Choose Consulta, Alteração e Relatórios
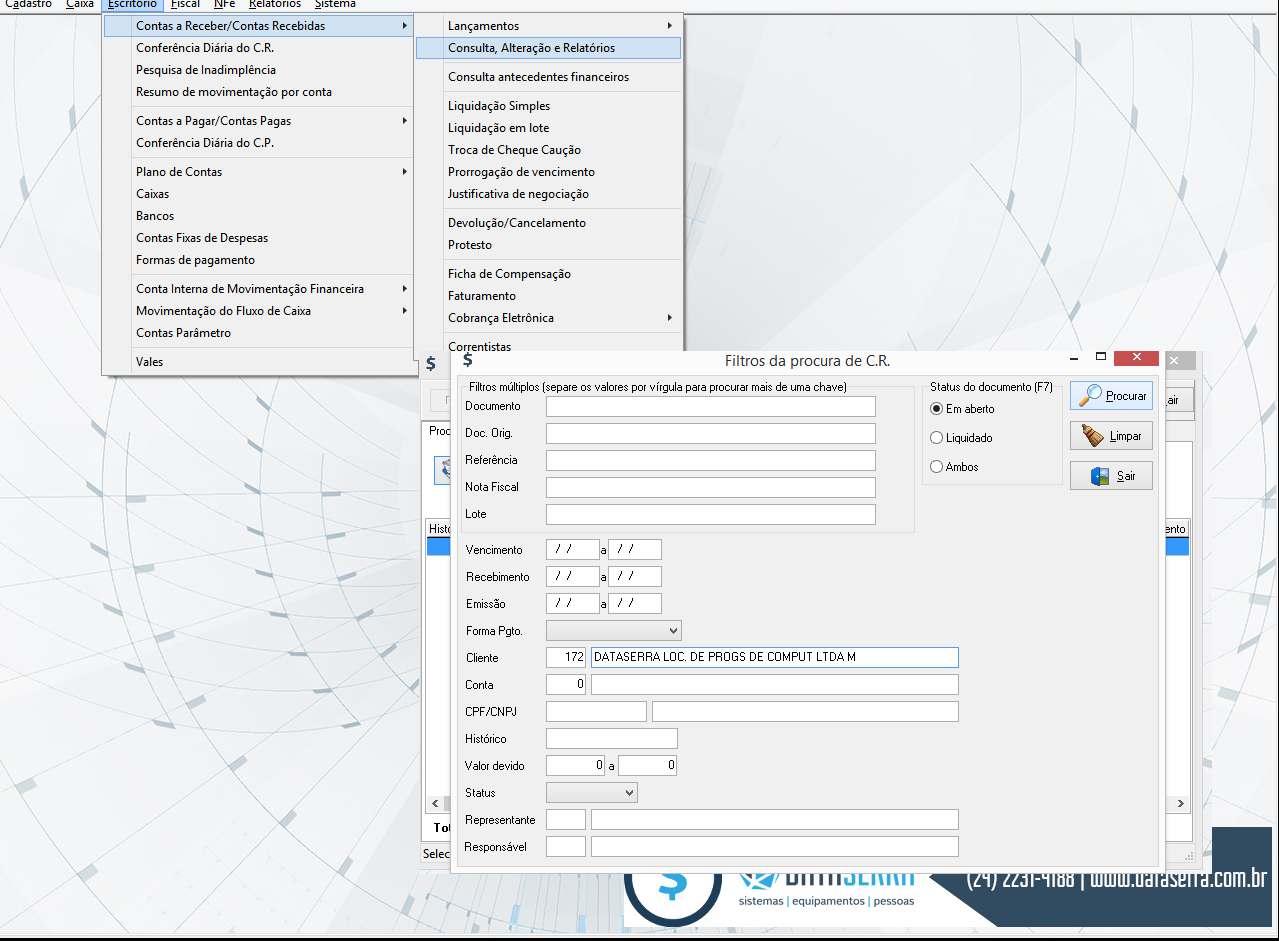This screenshot has width=1279, height=941. click(x=549, y=48)
